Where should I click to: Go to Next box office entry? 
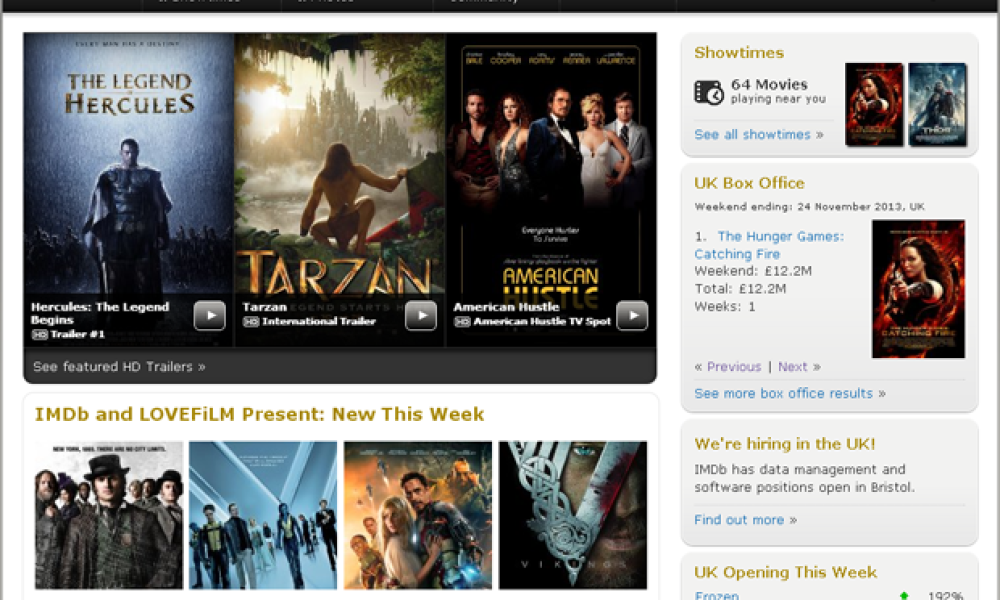793,367
